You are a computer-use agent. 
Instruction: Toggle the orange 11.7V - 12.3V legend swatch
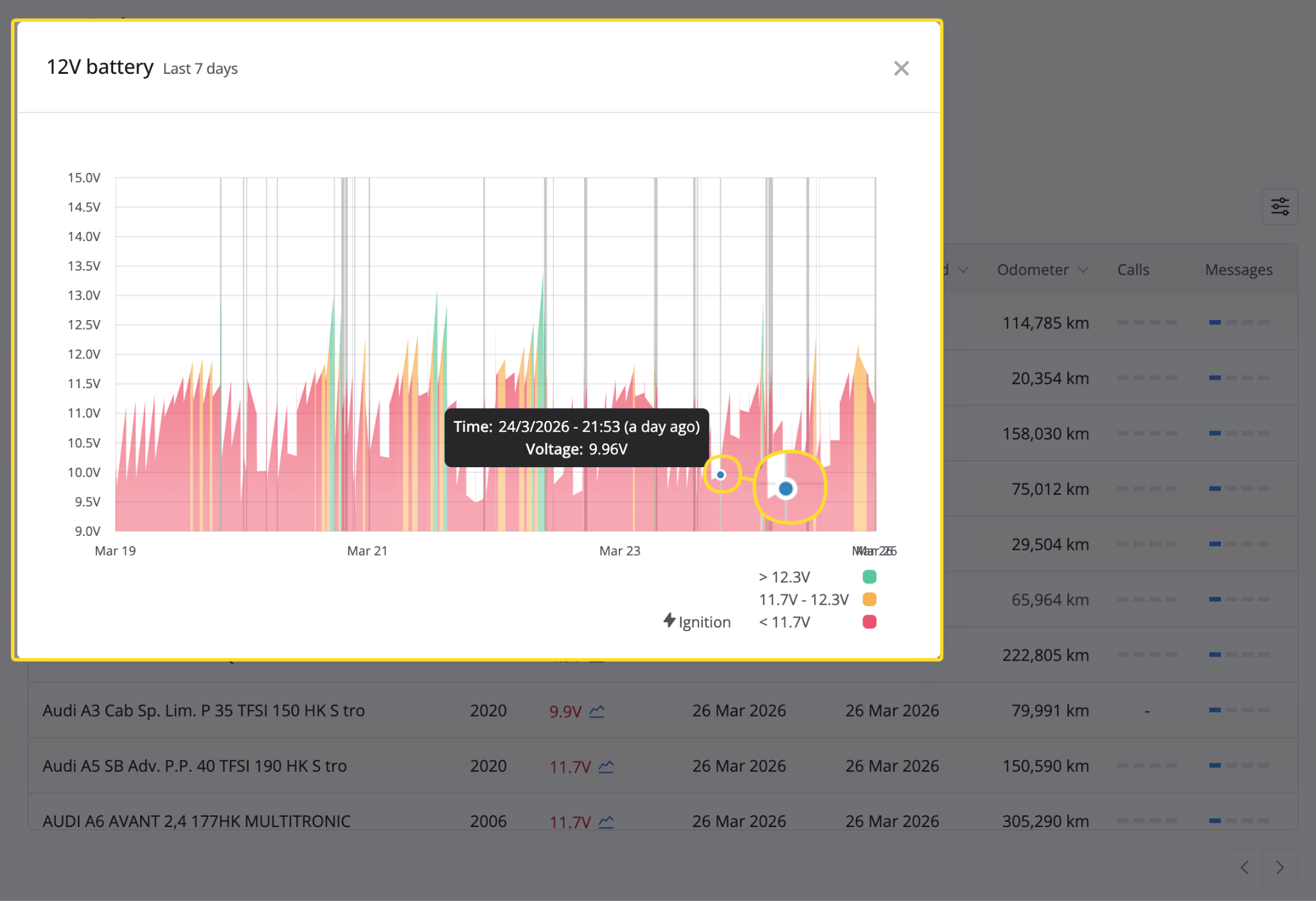point(869,599)
